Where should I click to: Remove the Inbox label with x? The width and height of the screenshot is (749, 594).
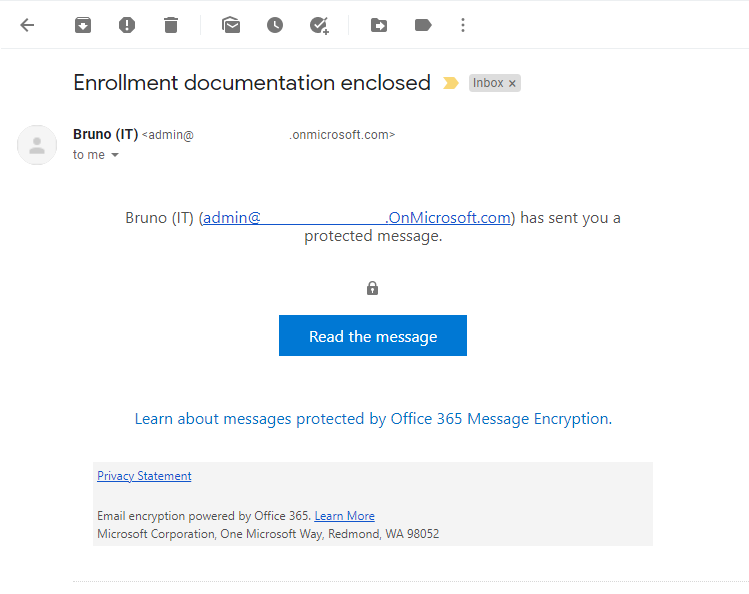pyautogui.click(x=512, y=84)
